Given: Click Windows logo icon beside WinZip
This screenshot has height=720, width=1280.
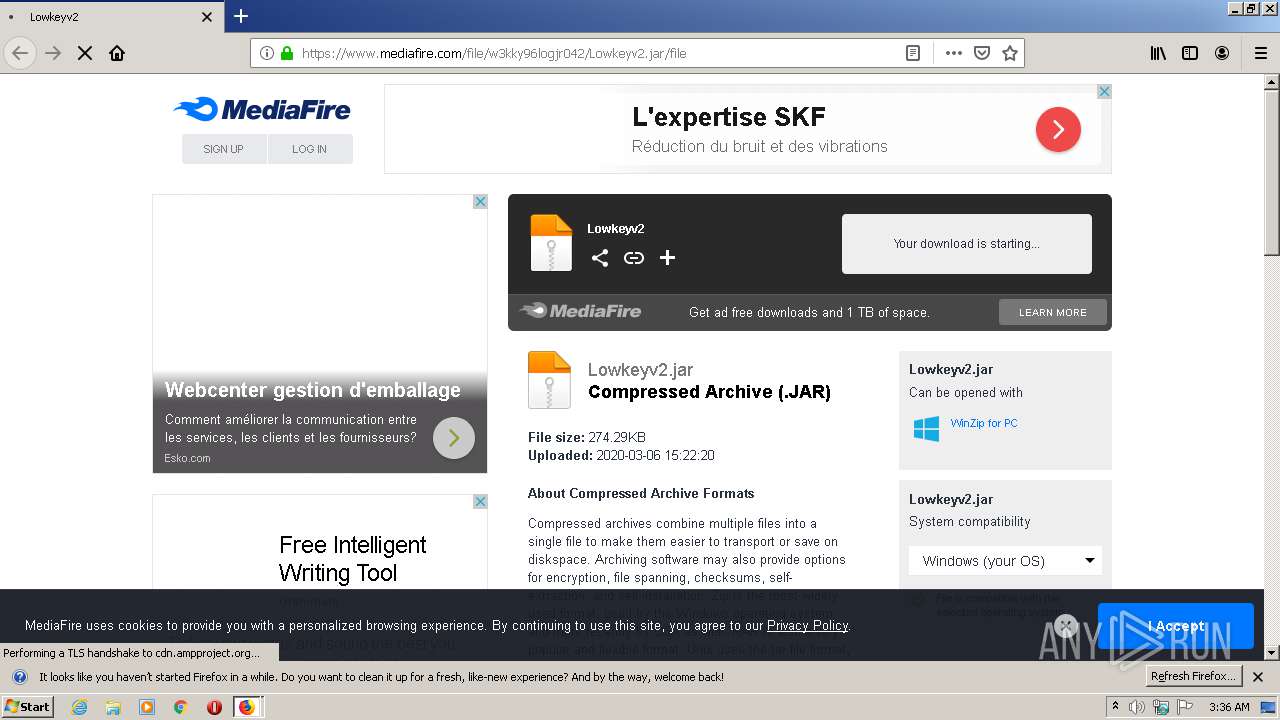Looking at the screenshot, I should point(926,429).
